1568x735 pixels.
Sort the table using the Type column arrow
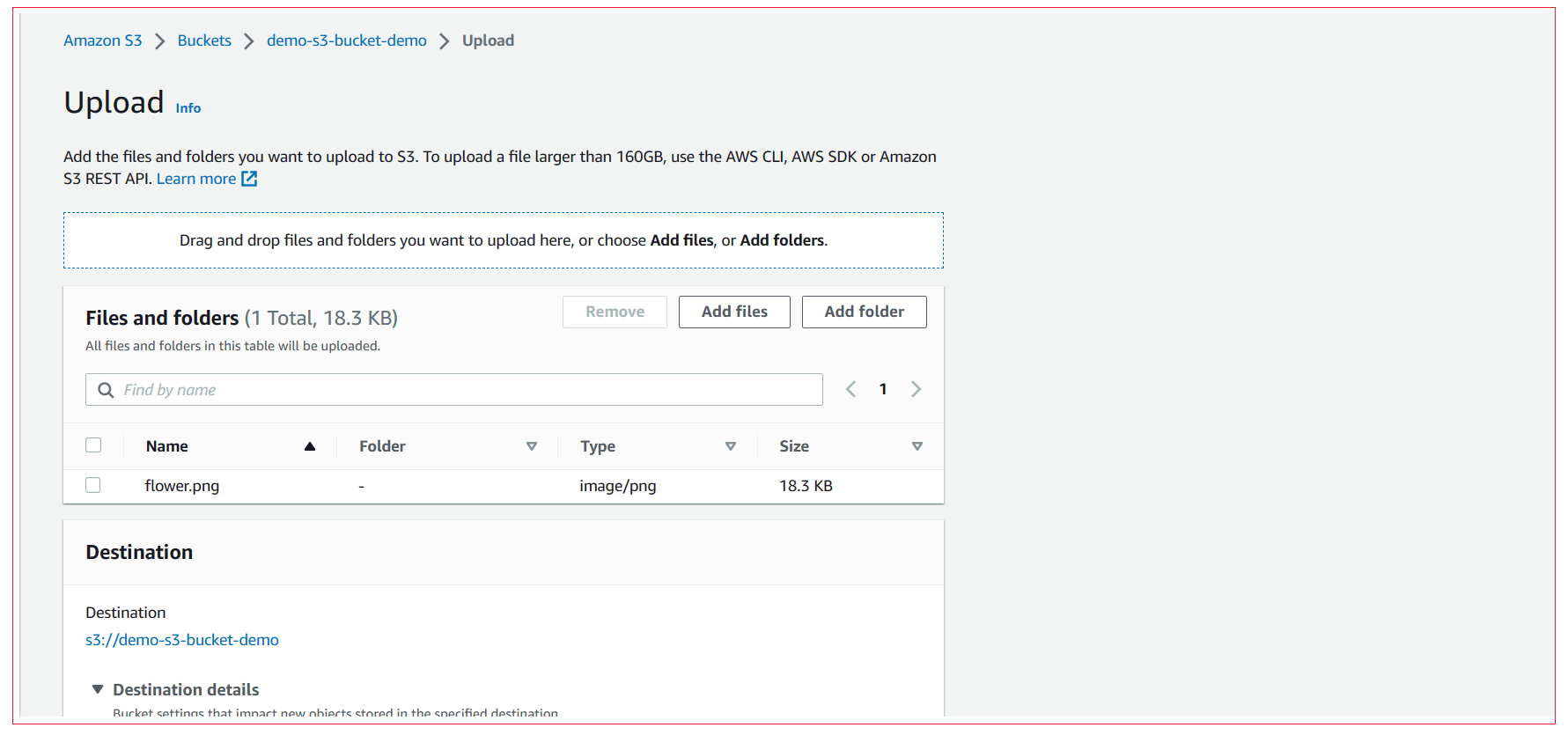[x=731, y=446]
